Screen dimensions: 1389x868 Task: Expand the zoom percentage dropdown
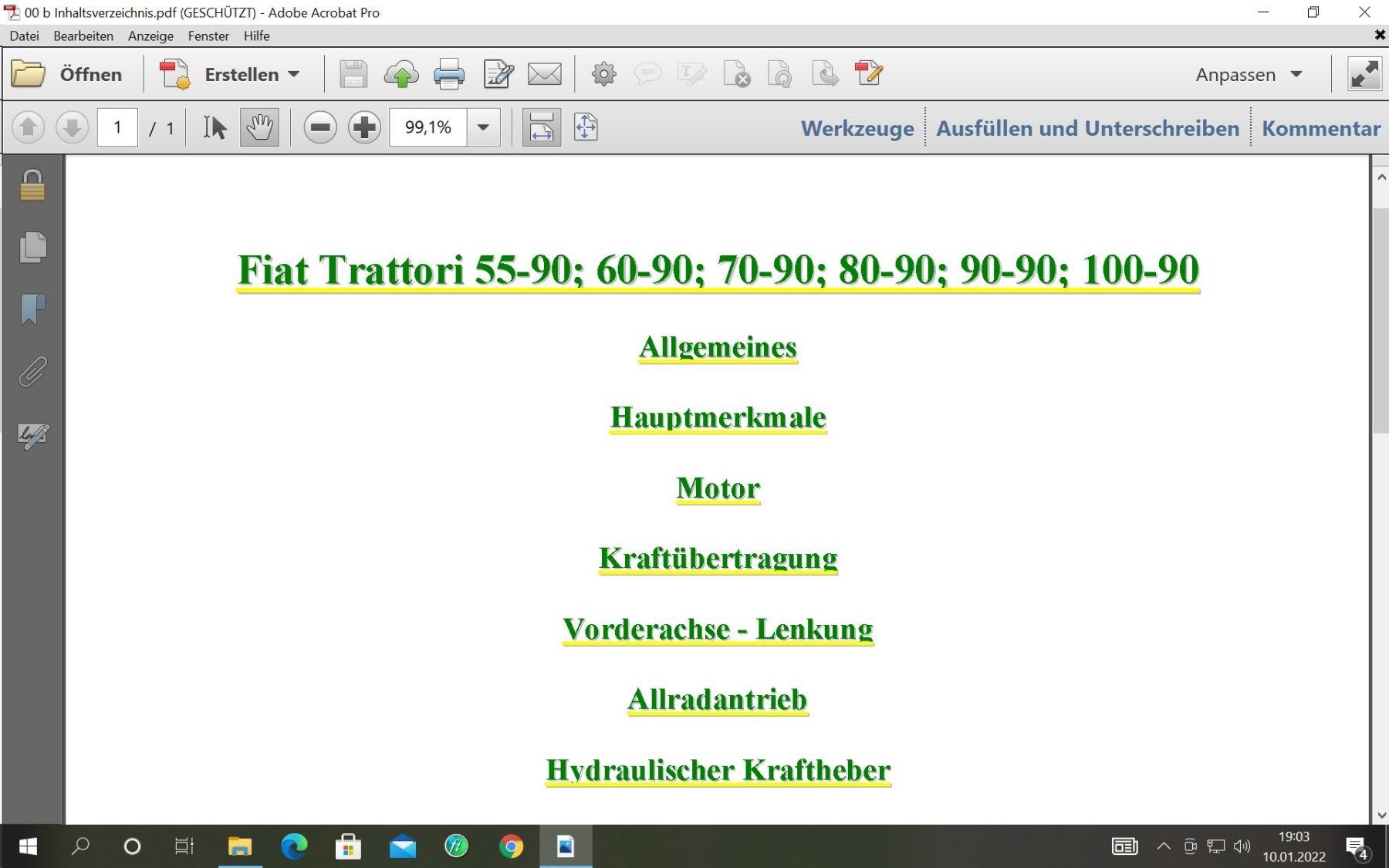tap(483, 127)
